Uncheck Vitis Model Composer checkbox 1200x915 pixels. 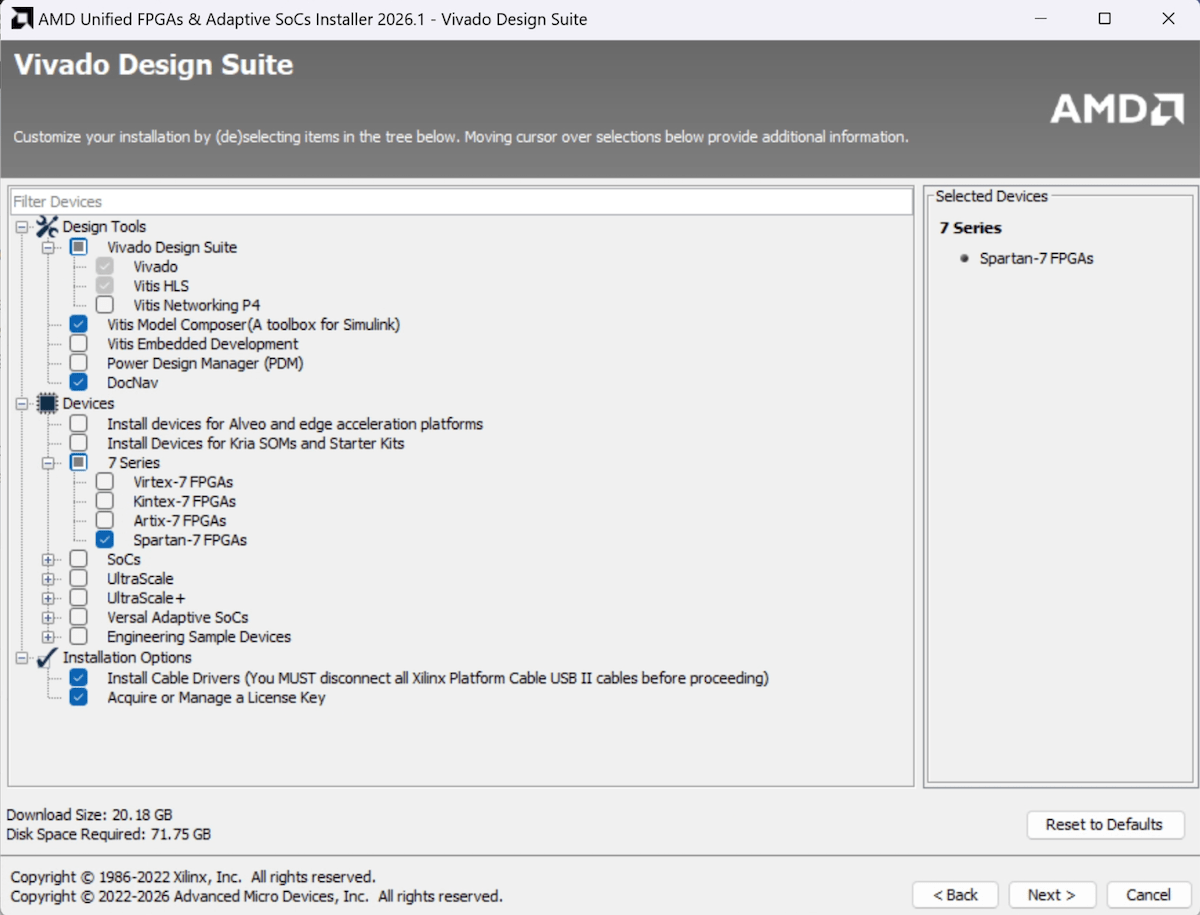pyautogui.click(x=79, y=325)
